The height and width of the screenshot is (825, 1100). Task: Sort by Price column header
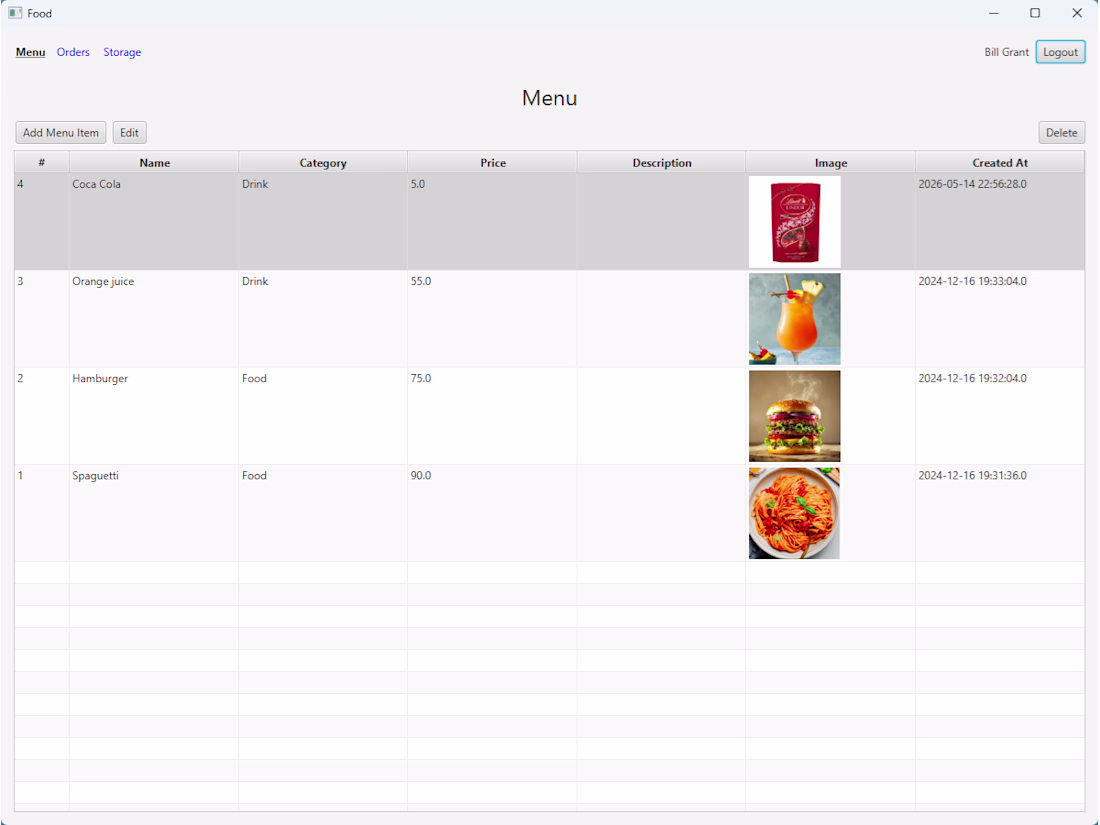pyautogui.click(x=492, y=163)
